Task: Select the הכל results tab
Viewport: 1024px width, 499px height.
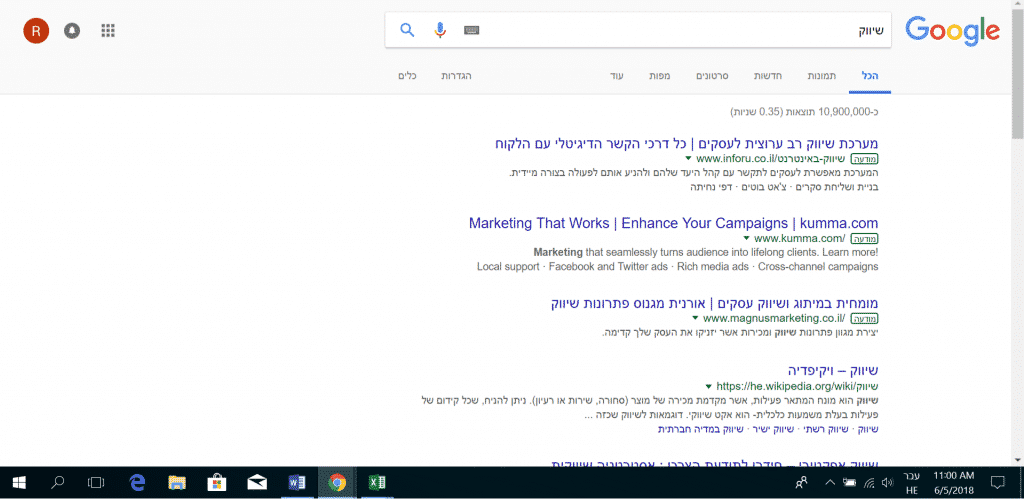Action: [x=870, y=76]
